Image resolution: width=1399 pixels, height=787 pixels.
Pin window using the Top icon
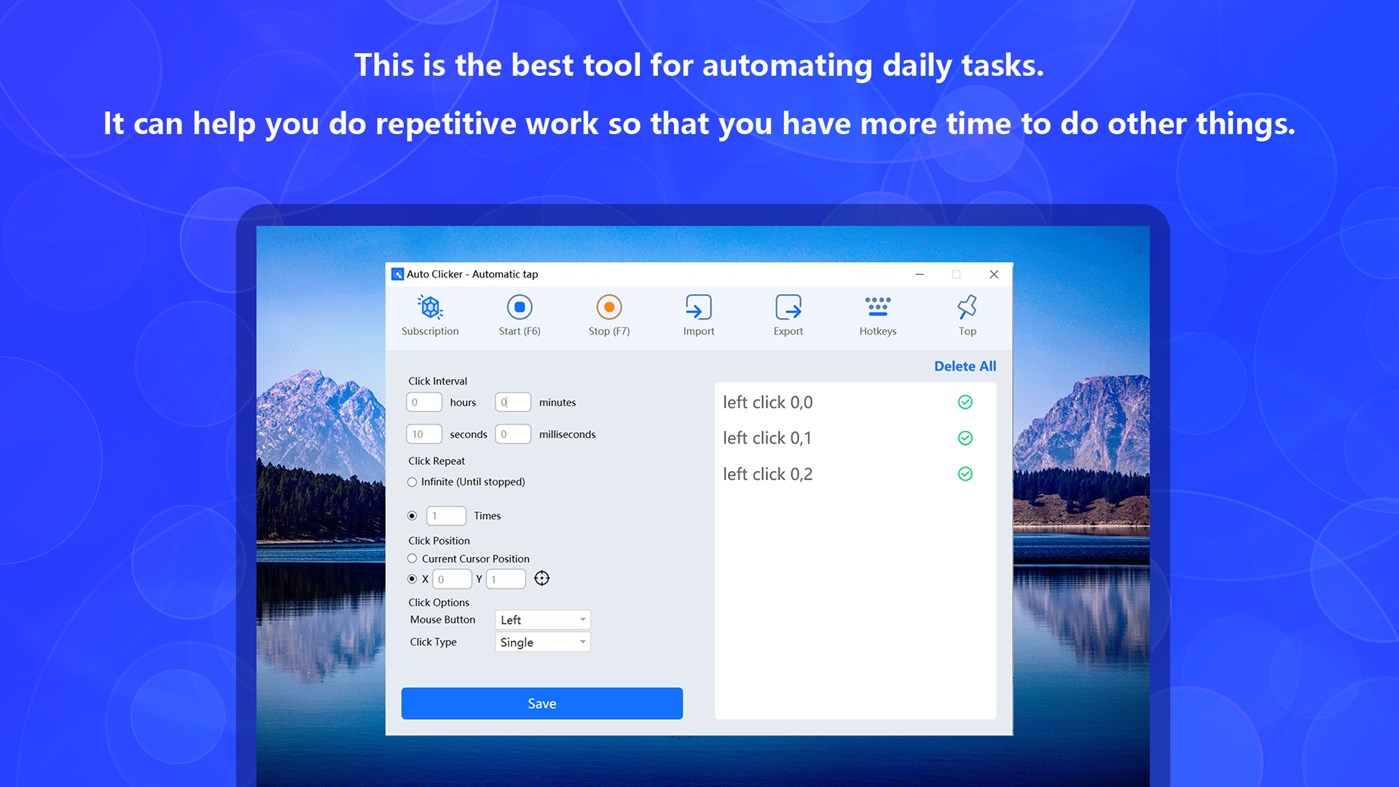click(967, 316)
